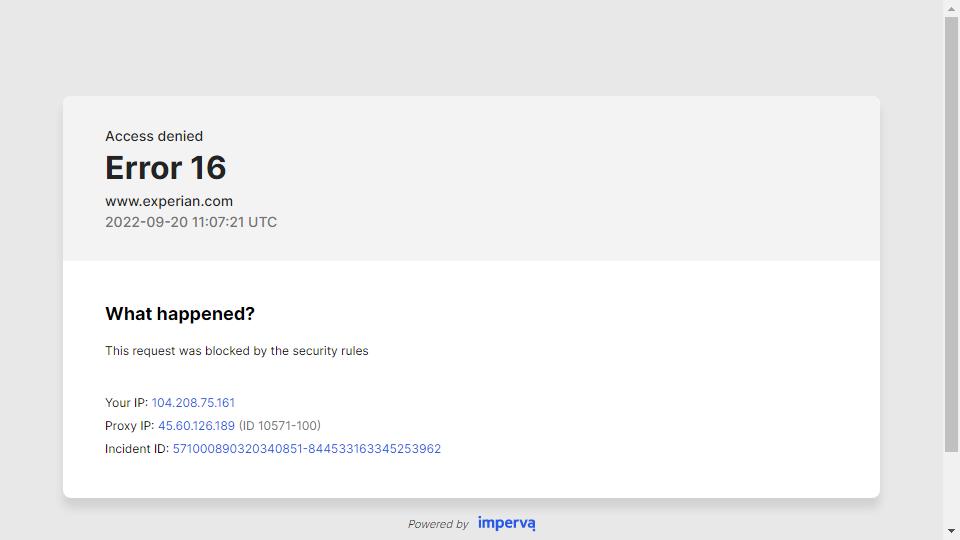Click the "Proxy IP:" label
Viewport: 960px width, 540px height.
129,426
